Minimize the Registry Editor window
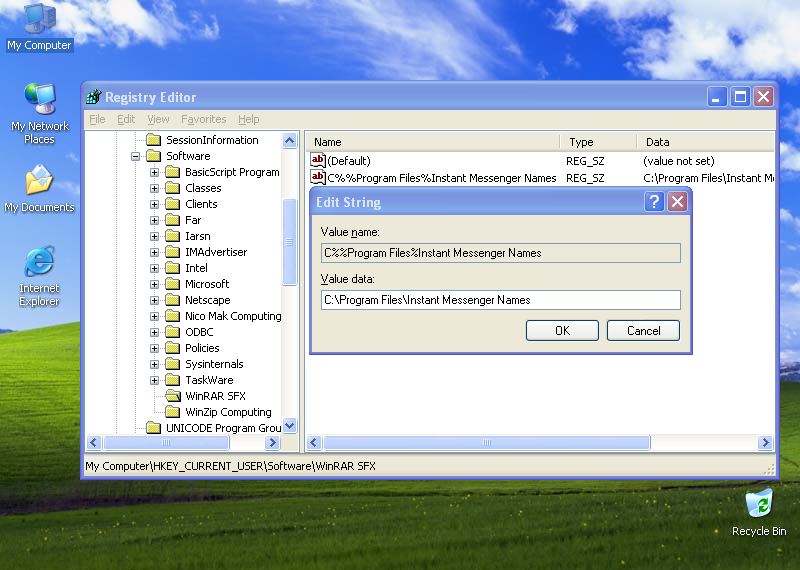 coord(716,96)
